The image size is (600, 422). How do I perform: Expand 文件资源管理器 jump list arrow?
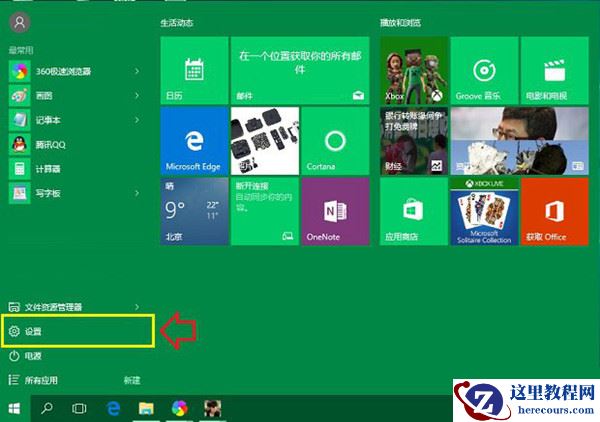click(137, 307)
